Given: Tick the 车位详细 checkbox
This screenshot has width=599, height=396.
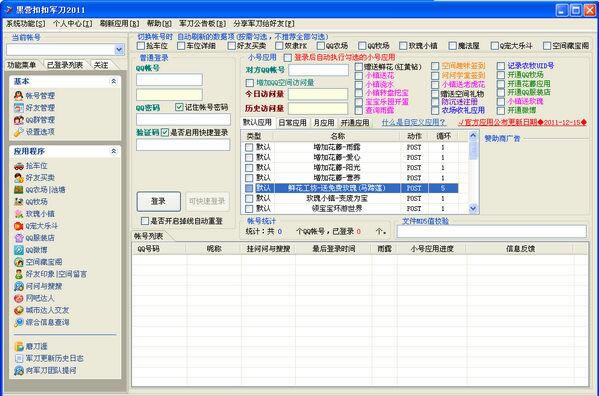Looking at the screenshot, I should 181,46.
